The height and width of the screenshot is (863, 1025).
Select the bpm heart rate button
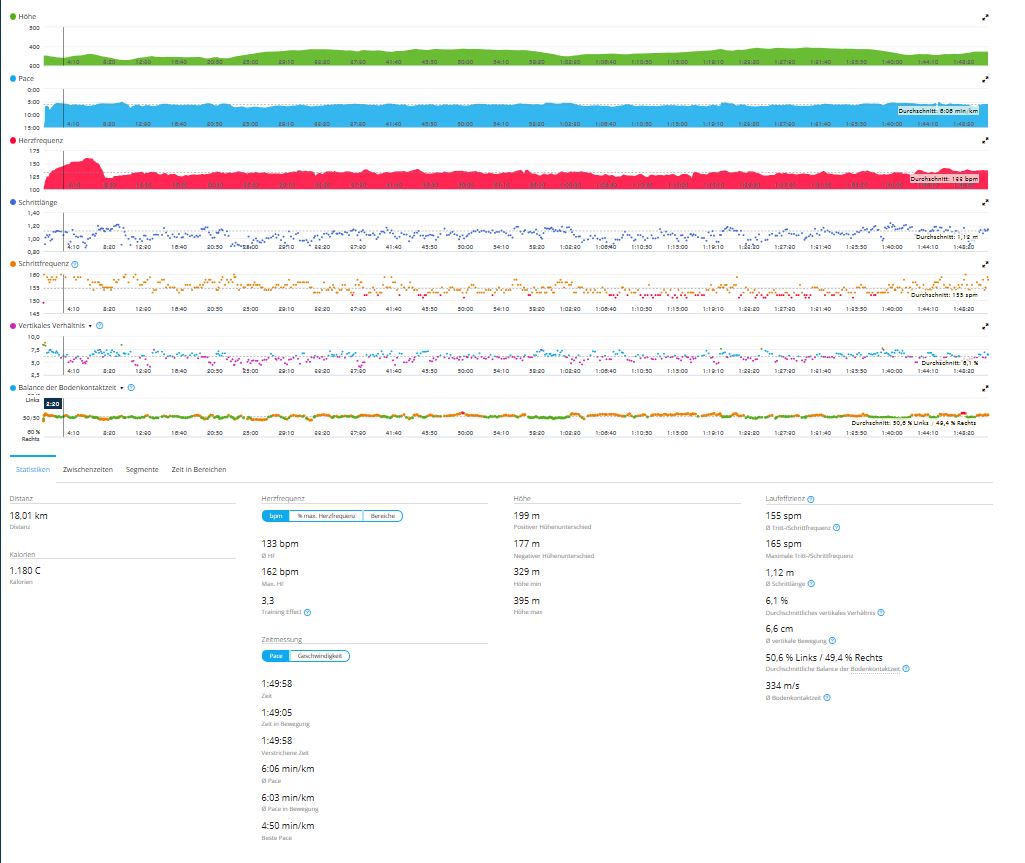[274, 516]
